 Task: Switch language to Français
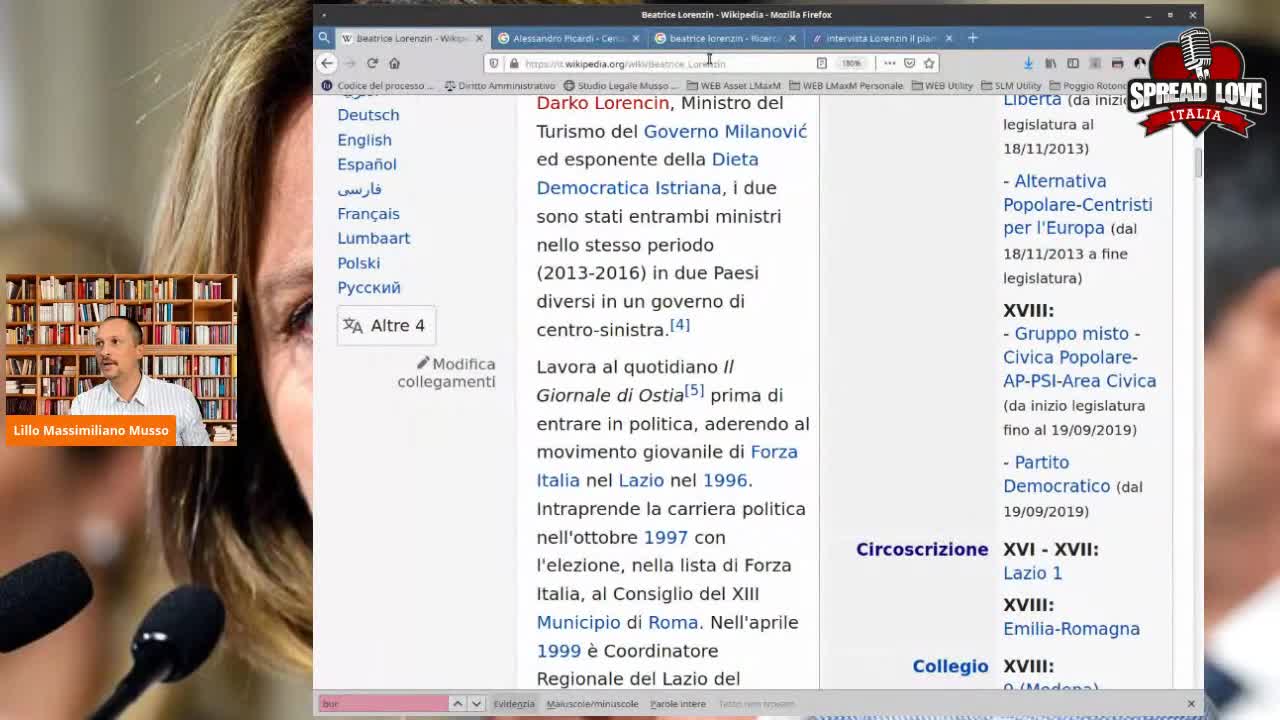coord(368,214)
